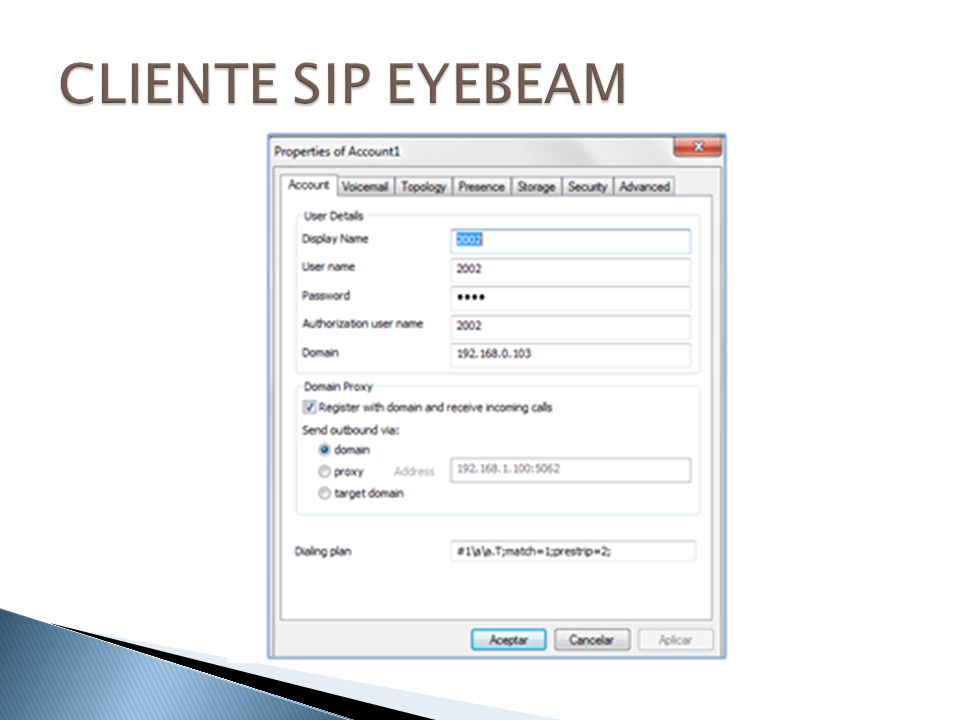Viewport: 960px width, 720px height.
Task: Focus the Password field
Action: pyautogui.click(x=571, y=298)
